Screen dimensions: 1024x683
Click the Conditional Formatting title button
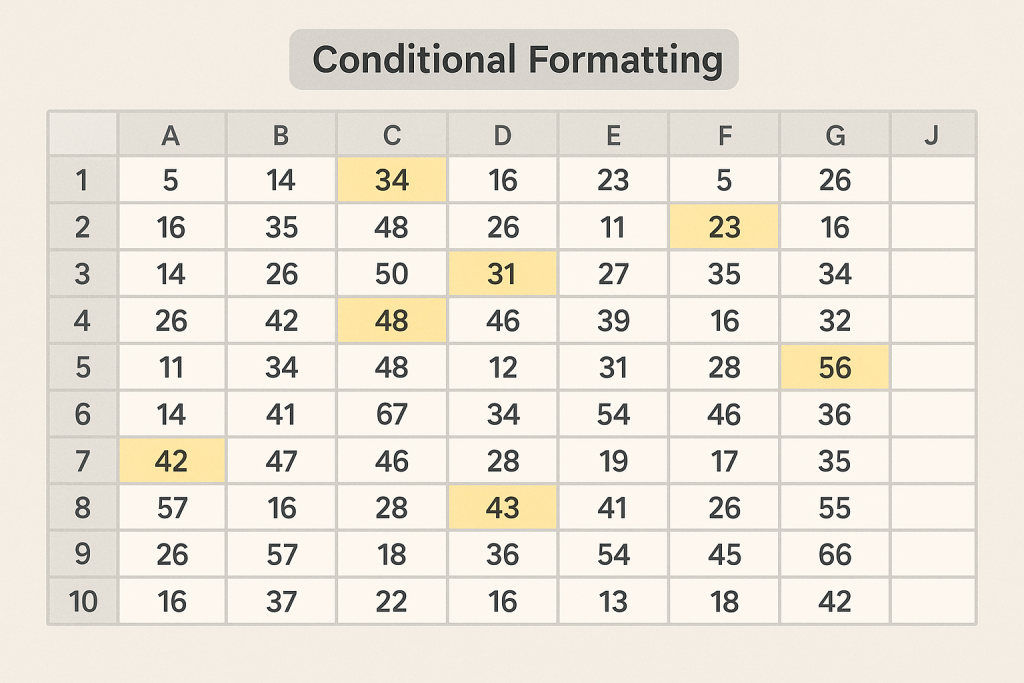click(x=513, y=60)
